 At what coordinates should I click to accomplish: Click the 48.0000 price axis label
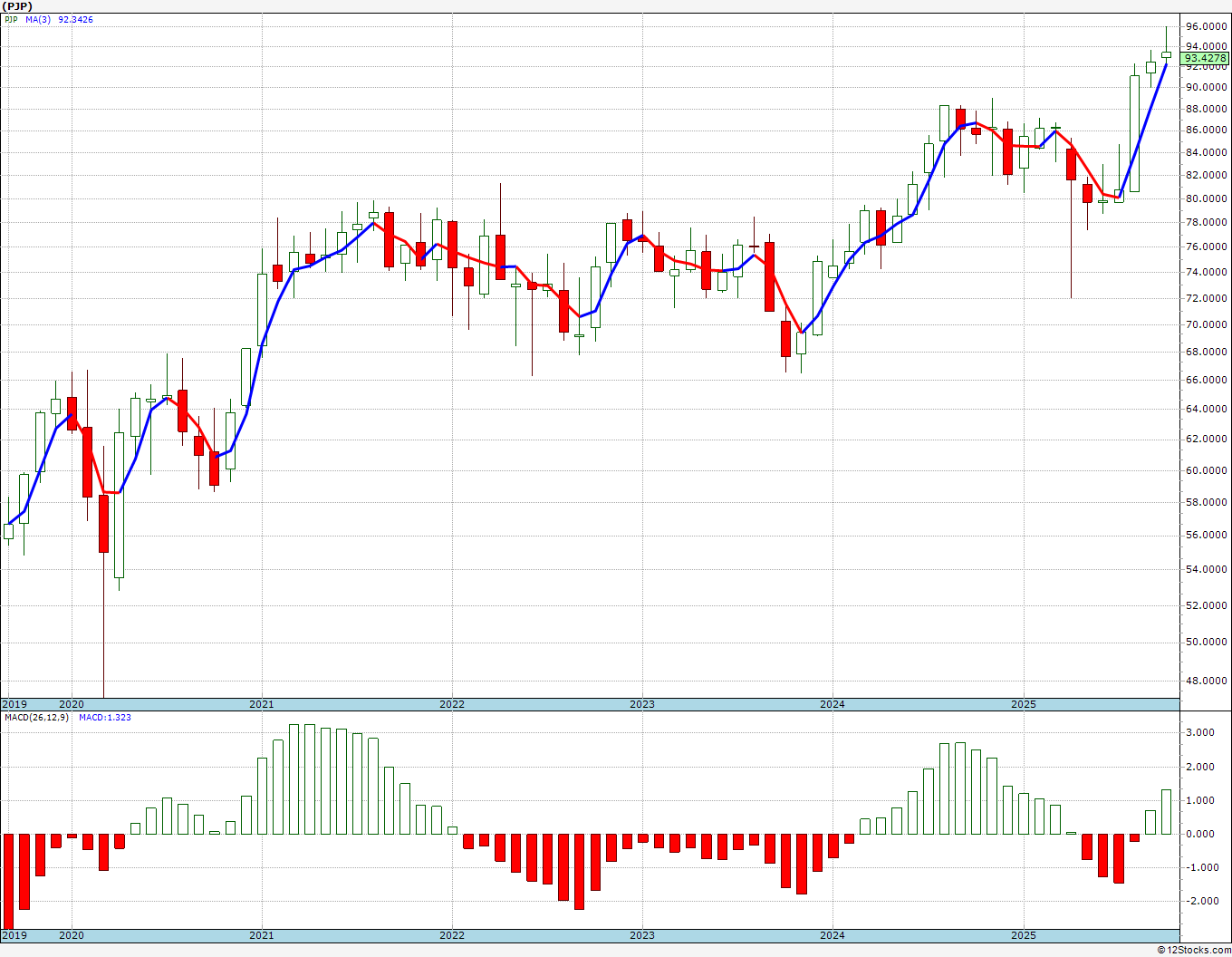pyautogui.click(x=1207, y=681)
